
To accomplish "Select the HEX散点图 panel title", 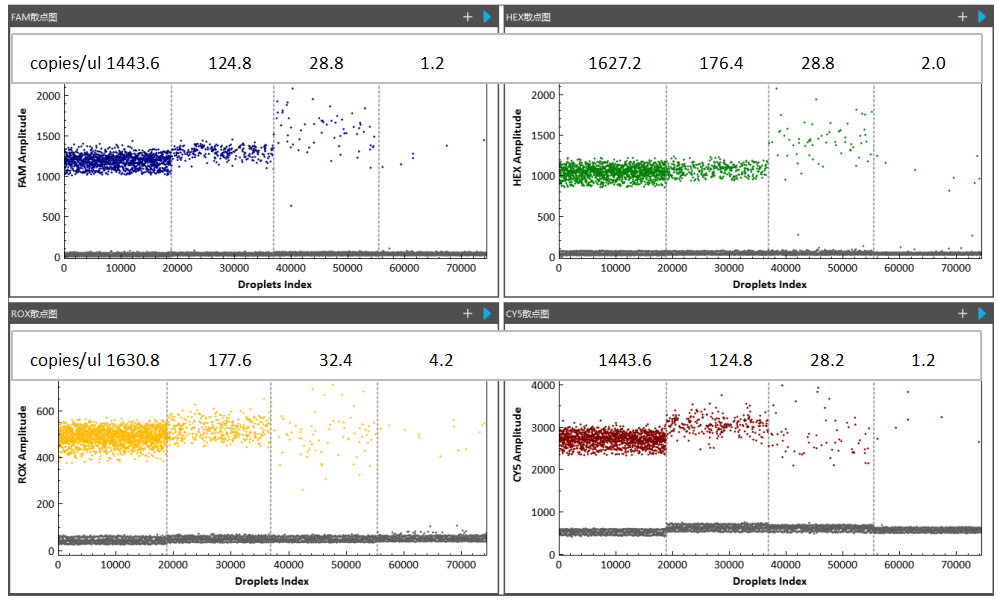I will pos(531,17).
